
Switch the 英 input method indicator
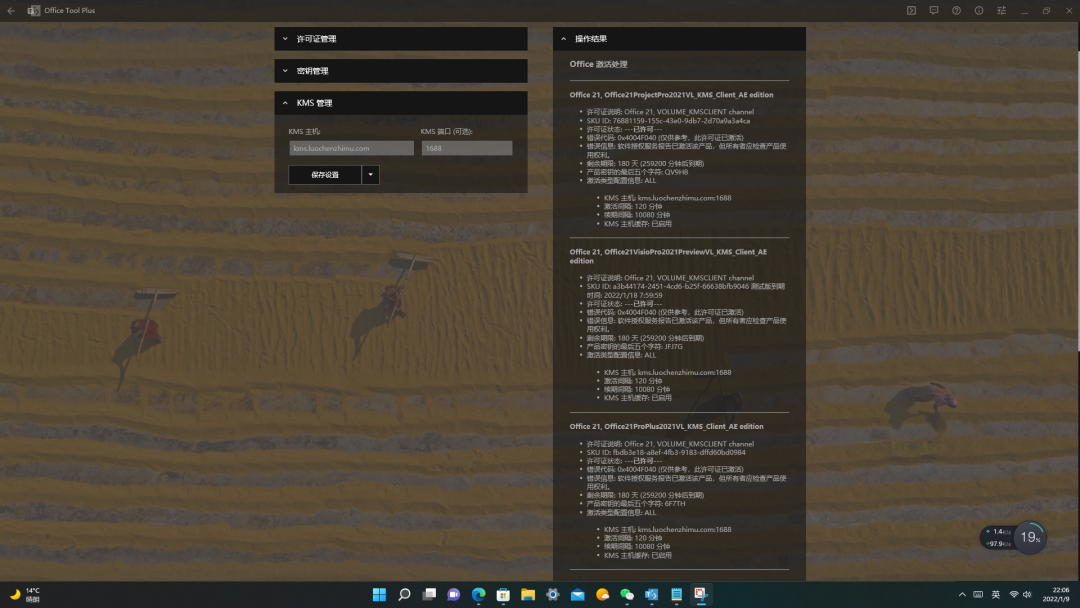[996, 594]
